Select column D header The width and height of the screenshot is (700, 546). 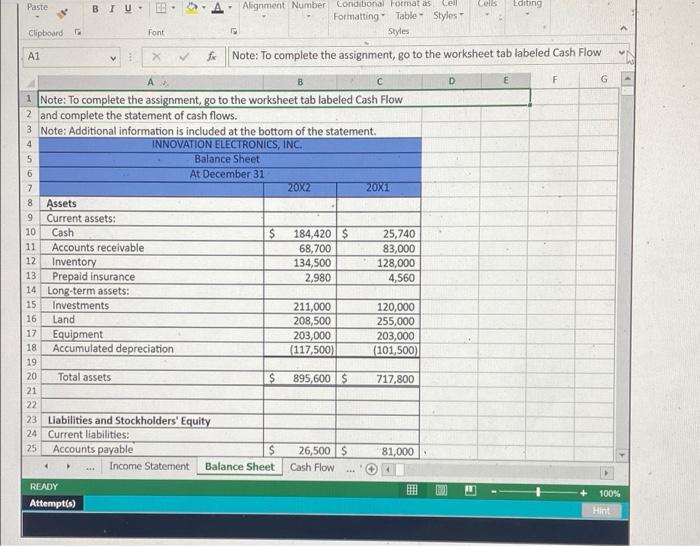(x=452, y=81)
